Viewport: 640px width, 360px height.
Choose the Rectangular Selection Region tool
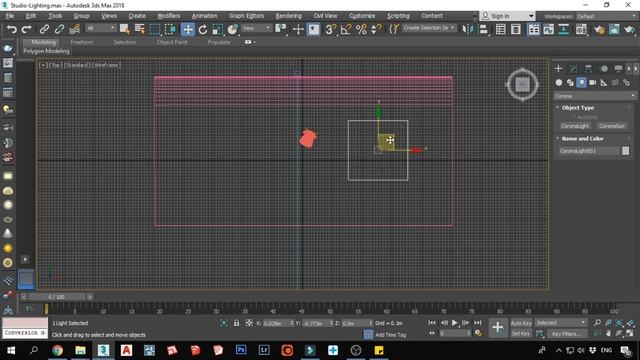pos(155,29)
